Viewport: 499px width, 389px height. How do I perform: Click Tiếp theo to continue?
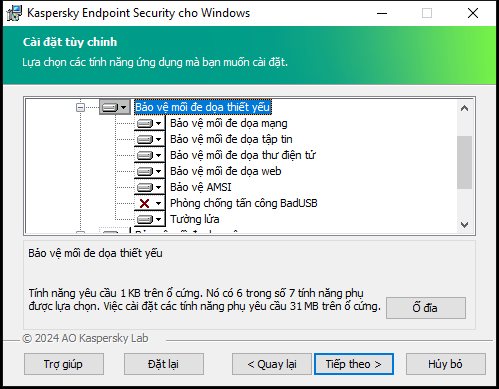click(354, 364)
